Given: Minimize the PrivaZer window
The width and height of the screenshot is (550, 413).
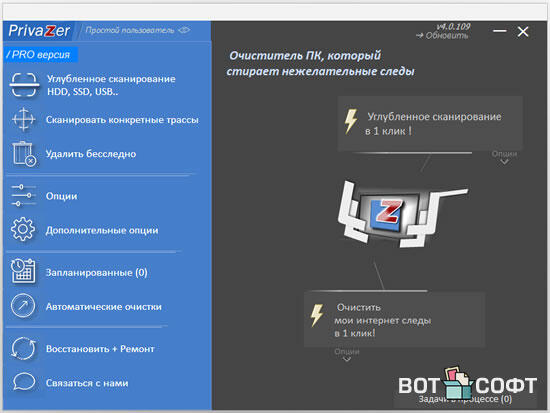Looking at the screenshot, I should [x=499, y=31].
